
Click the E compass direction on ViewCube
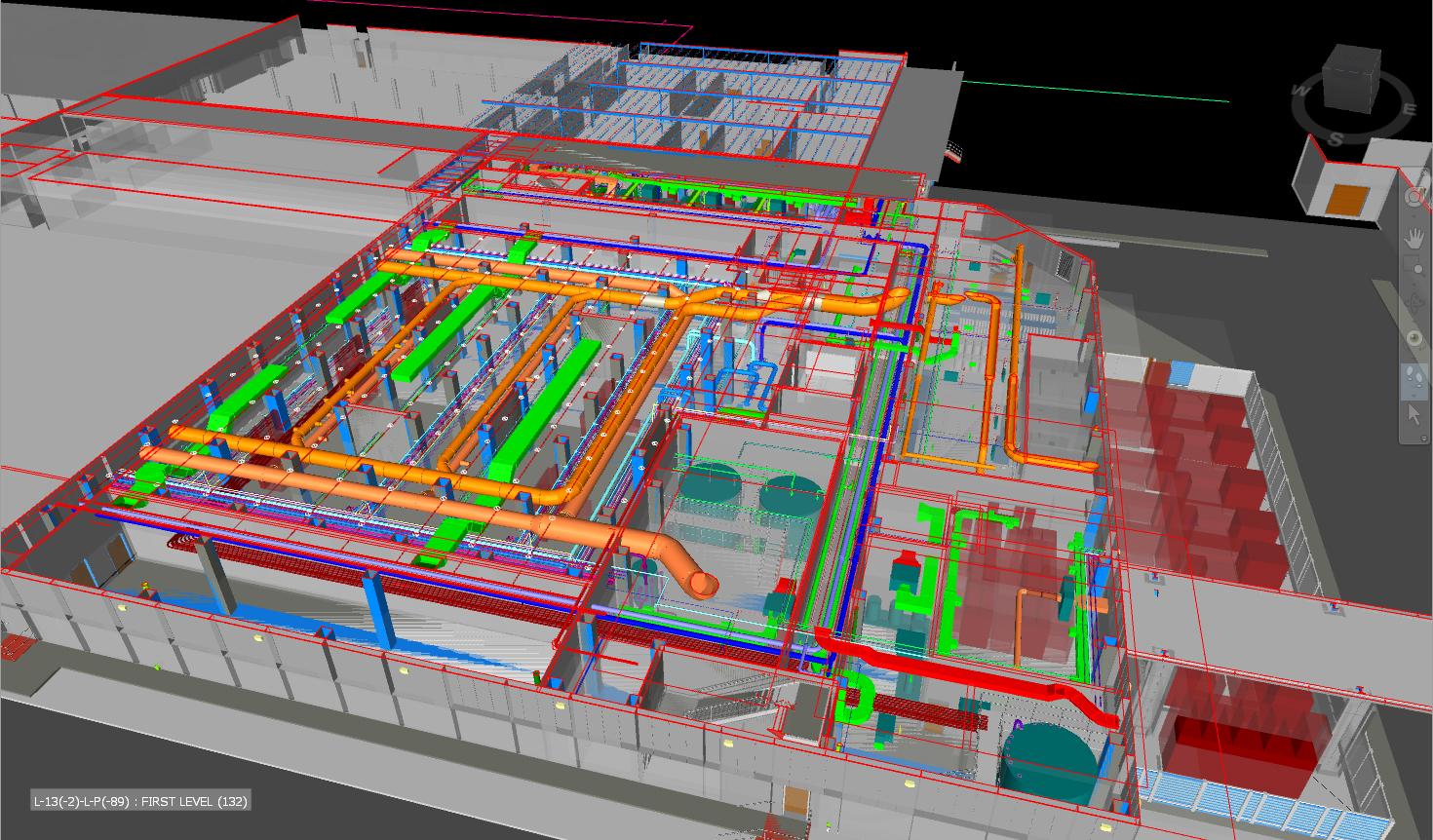[1409, 109]
